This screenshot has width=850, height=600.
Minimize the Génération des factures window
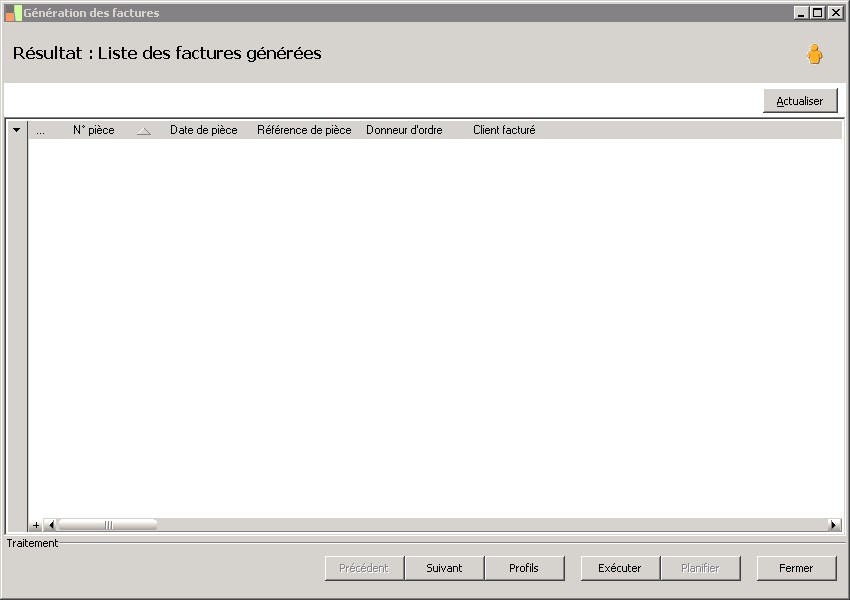(801, 12)
